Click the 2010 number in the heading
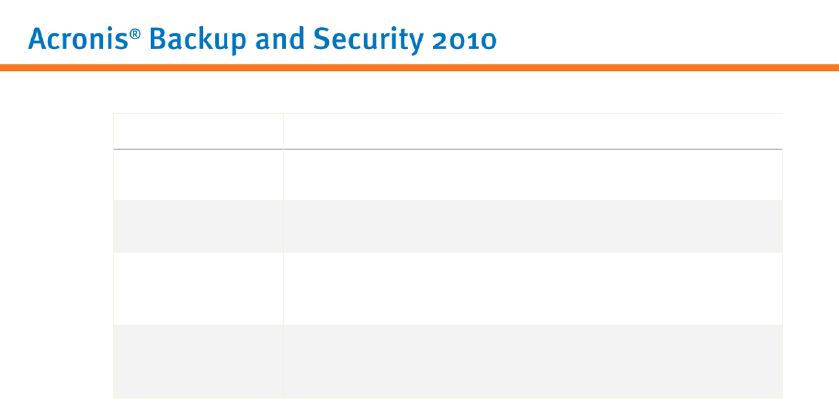 [464, 41]
